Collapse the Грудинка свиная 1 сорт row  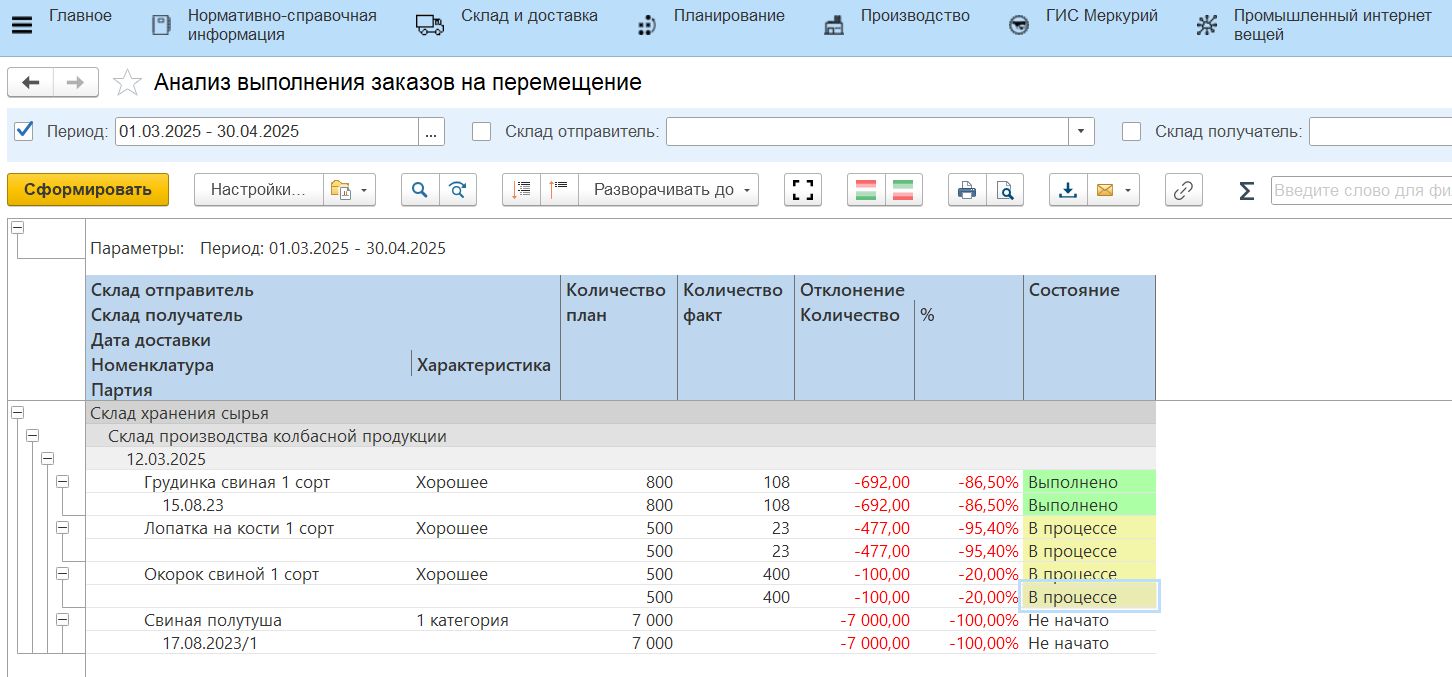(x=63, y=482)
